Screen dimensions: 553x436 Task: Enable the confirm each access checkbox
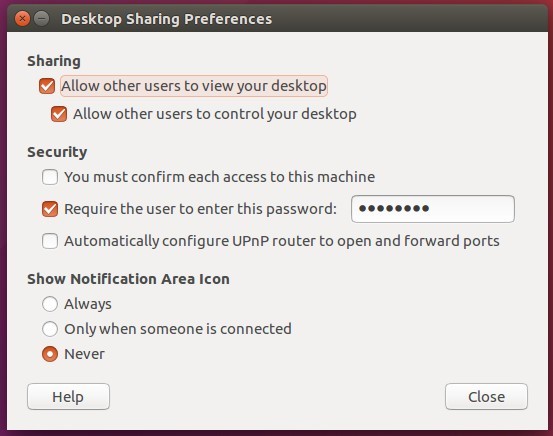tap(50, 177)
